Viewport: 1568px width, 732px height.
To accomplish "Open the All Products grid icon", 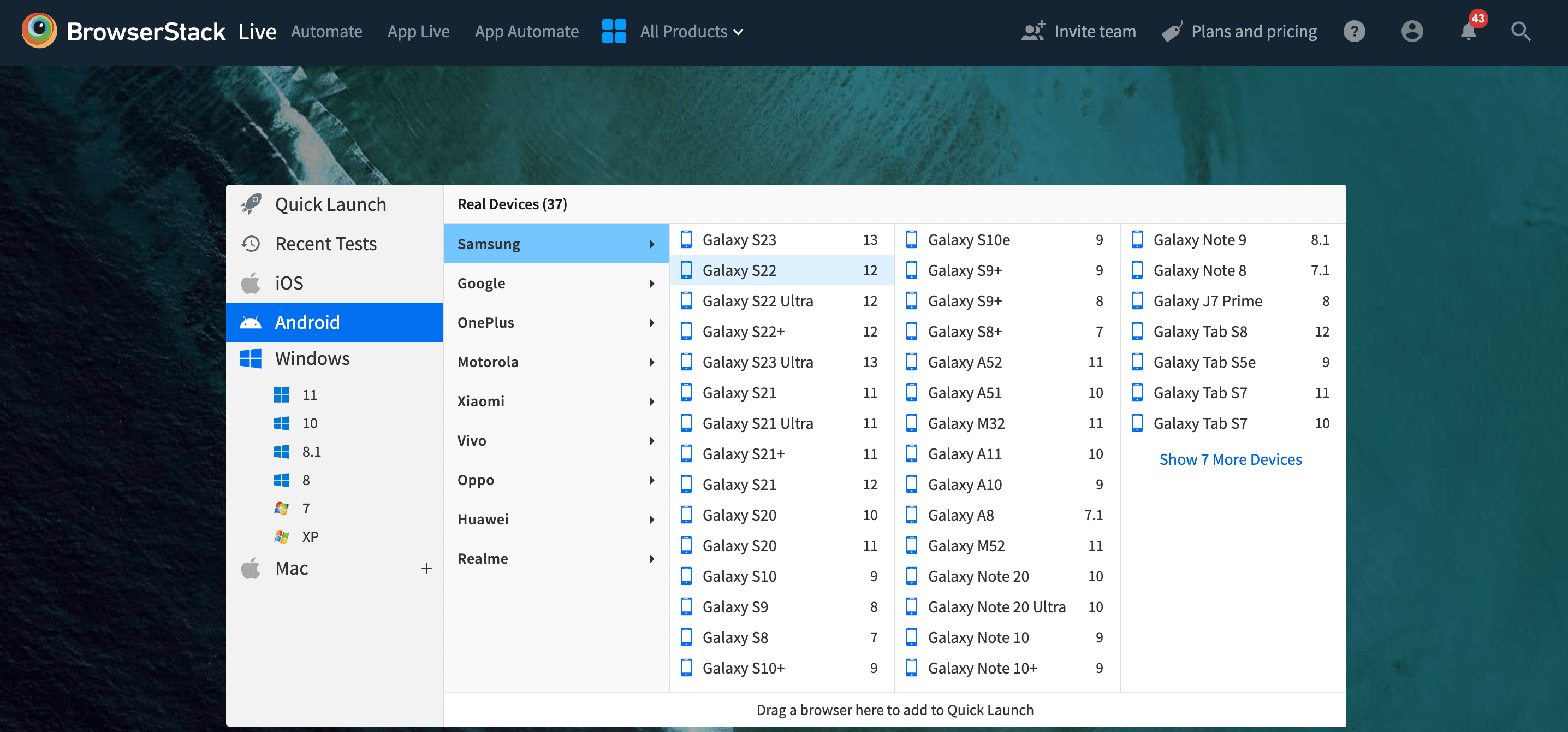I will tap(614, 31).
